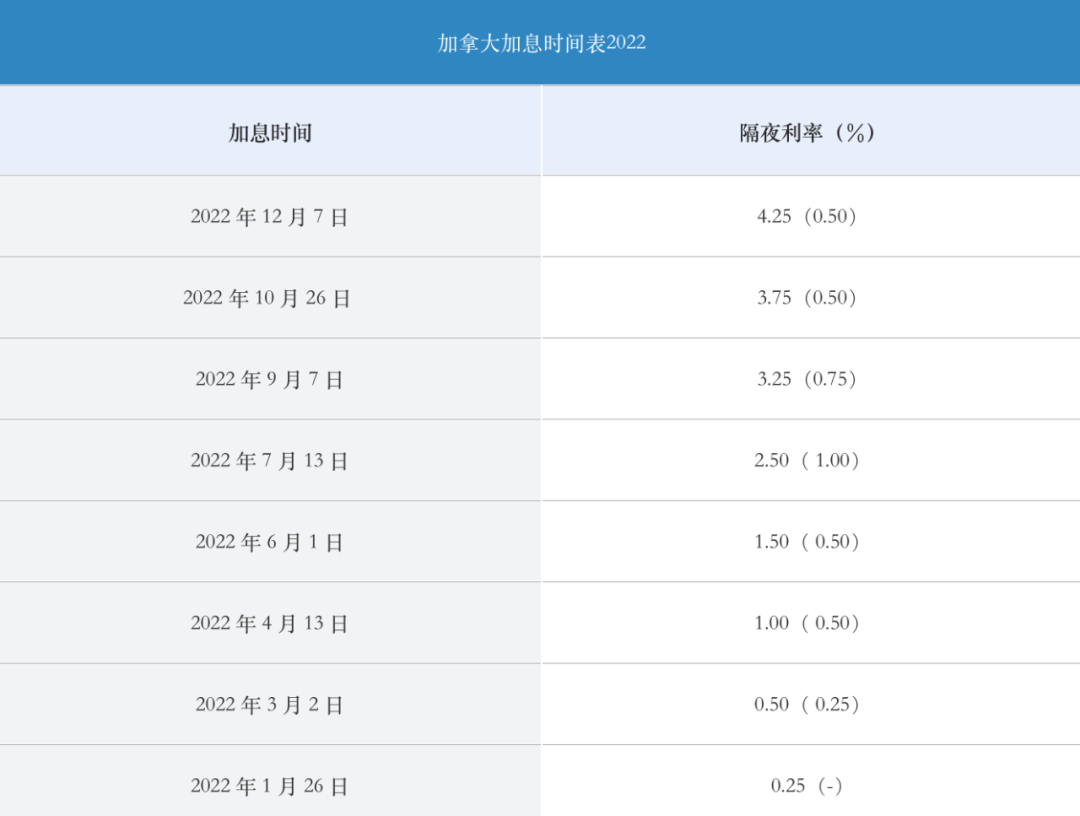Select the 隔夜利率（%） column header
The width and height of the screenshot is (1080, 816).
point(807,132)
